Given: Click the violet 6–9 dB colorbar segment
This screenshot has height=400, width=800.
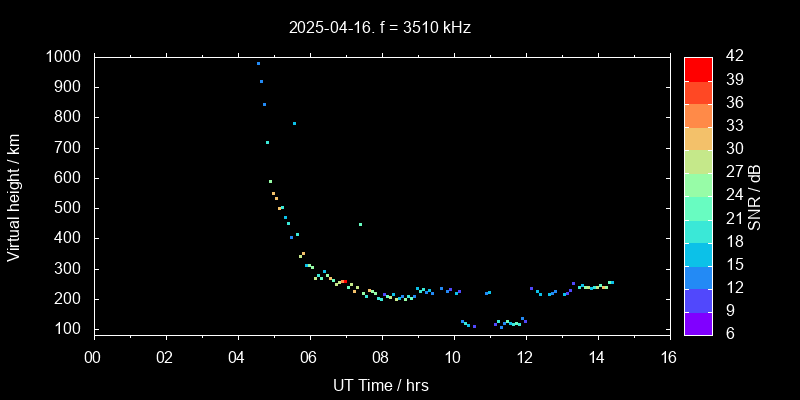Looking at the screenshot, I should pos(698,323).
